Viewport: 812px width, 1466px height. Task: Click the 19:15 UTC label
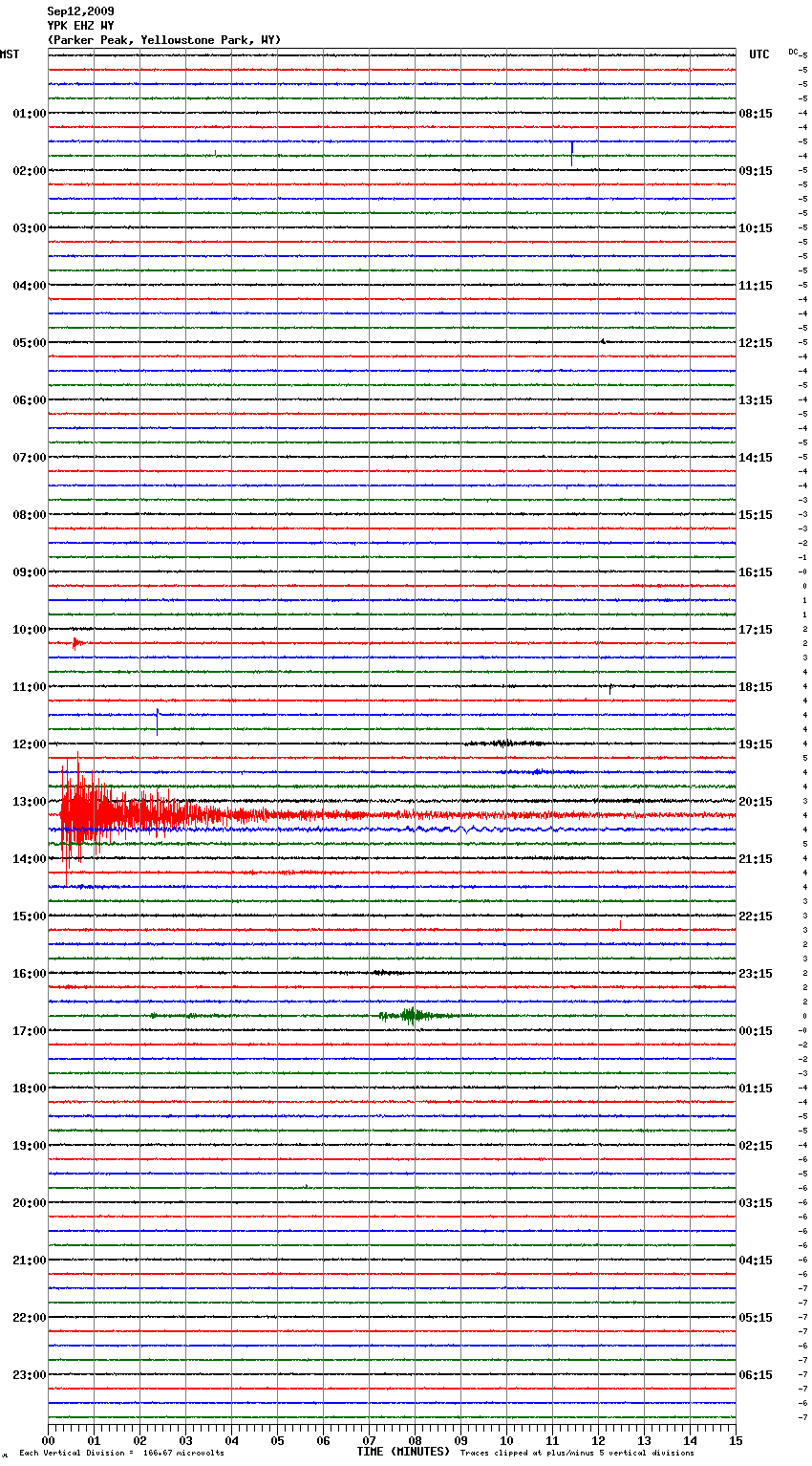tap(756, 744)
